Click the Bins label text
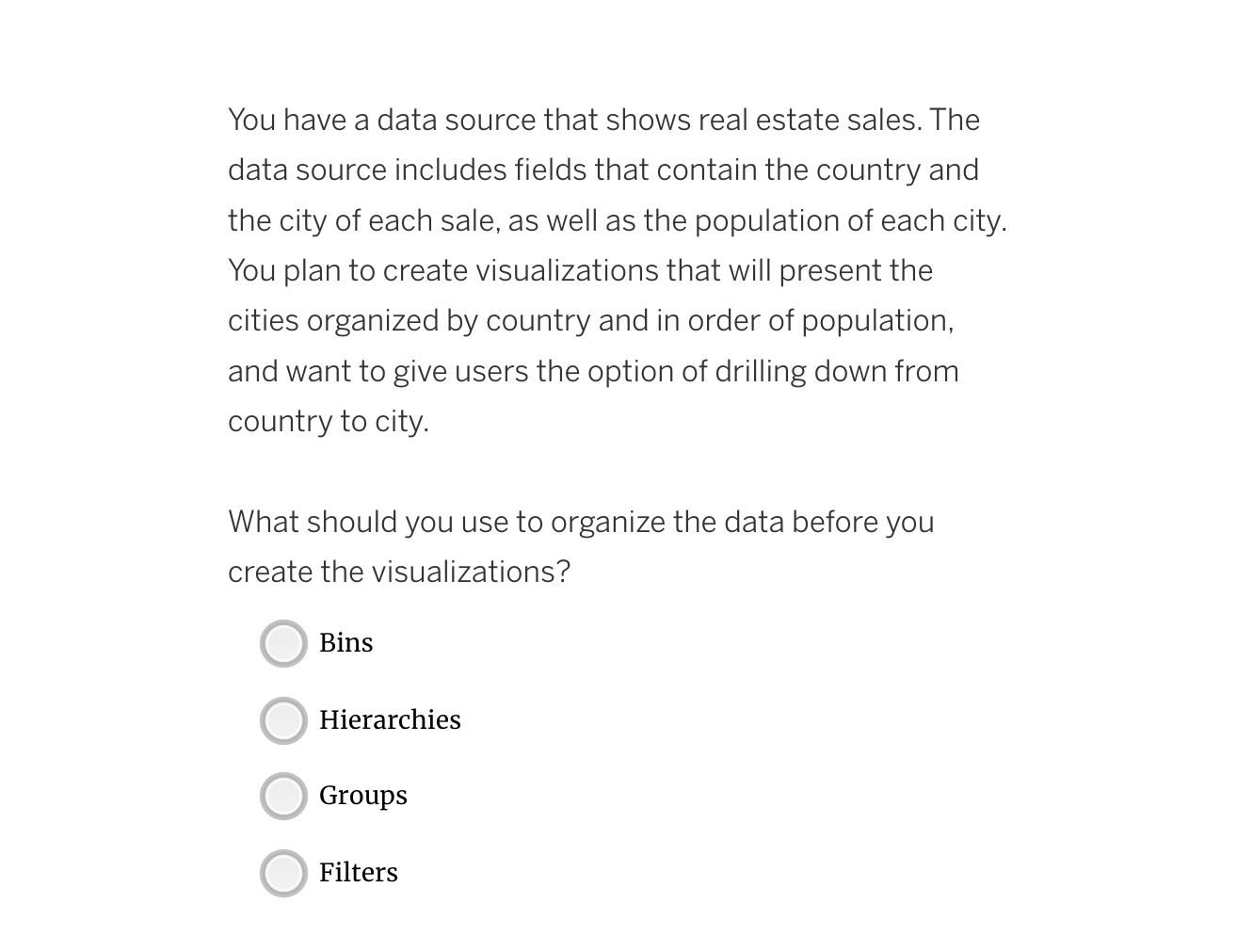 pyautogui.click(x=345, y=644)
